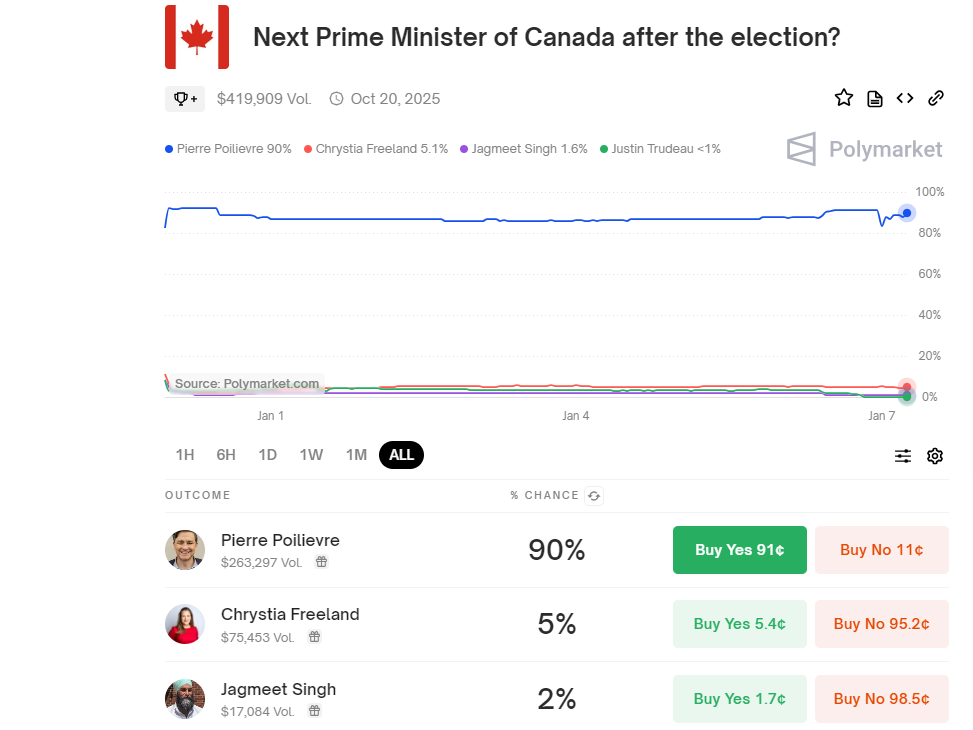Select the 1H time range
The image size is (973, 730).
pyautogui.click(x=185, y=455)
